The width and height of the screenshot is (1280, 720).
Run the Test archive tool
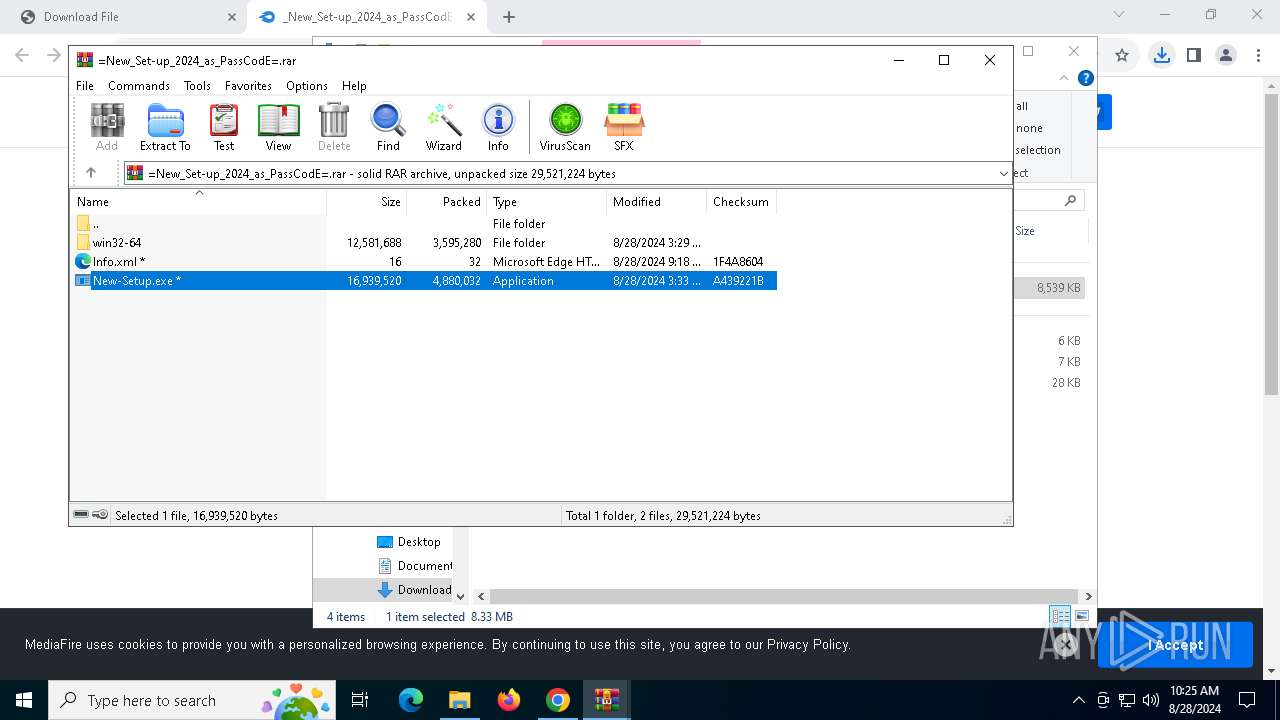224,127
